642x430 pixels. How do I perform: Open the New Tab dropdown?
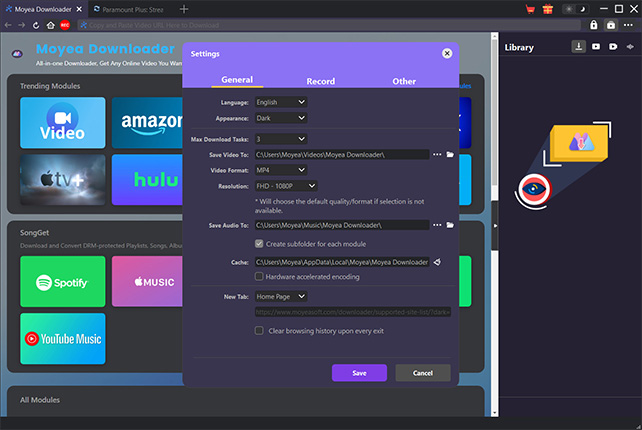pos(281,296)
